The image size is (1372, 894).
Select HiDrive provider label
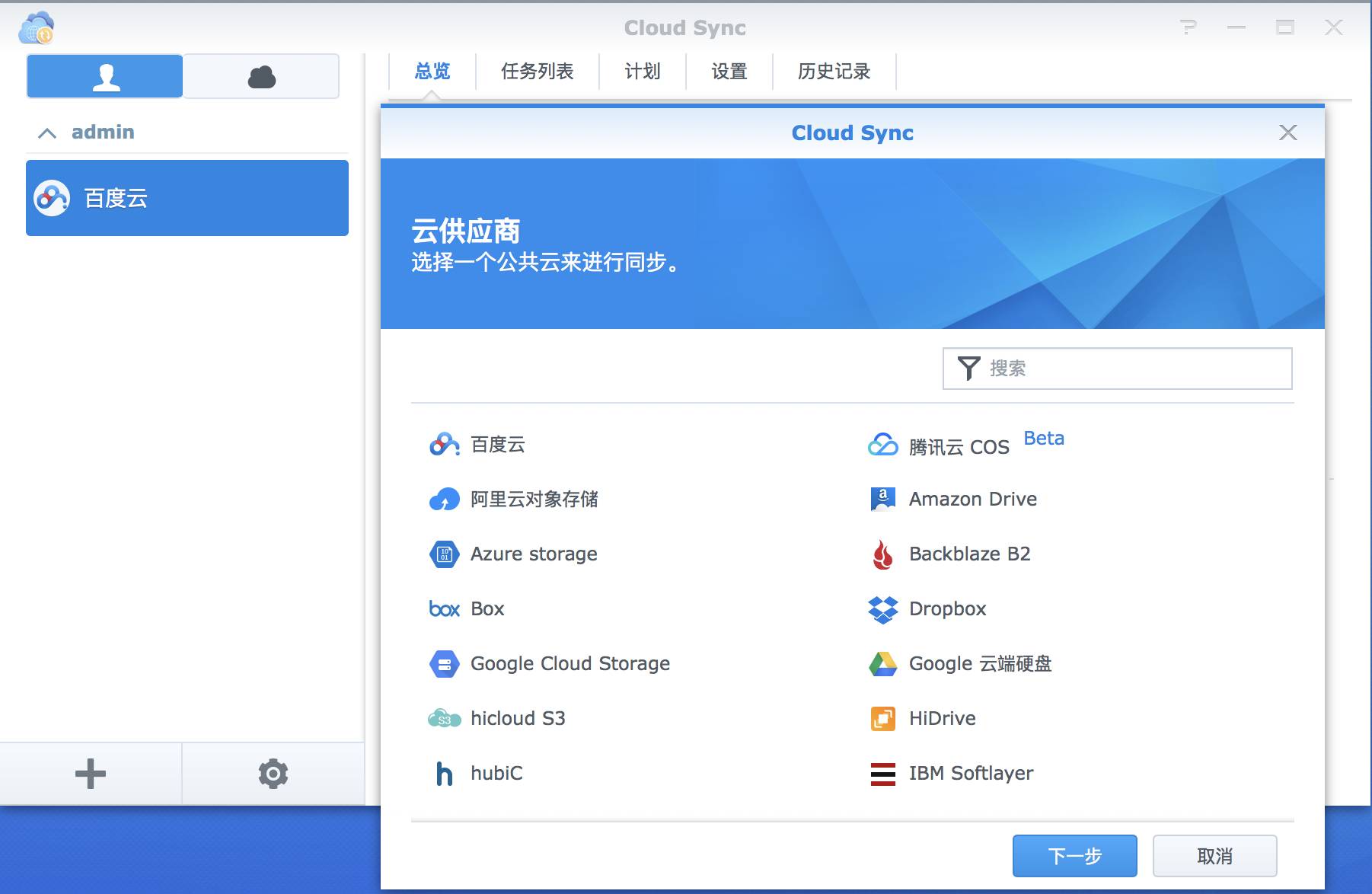[943, 719]
